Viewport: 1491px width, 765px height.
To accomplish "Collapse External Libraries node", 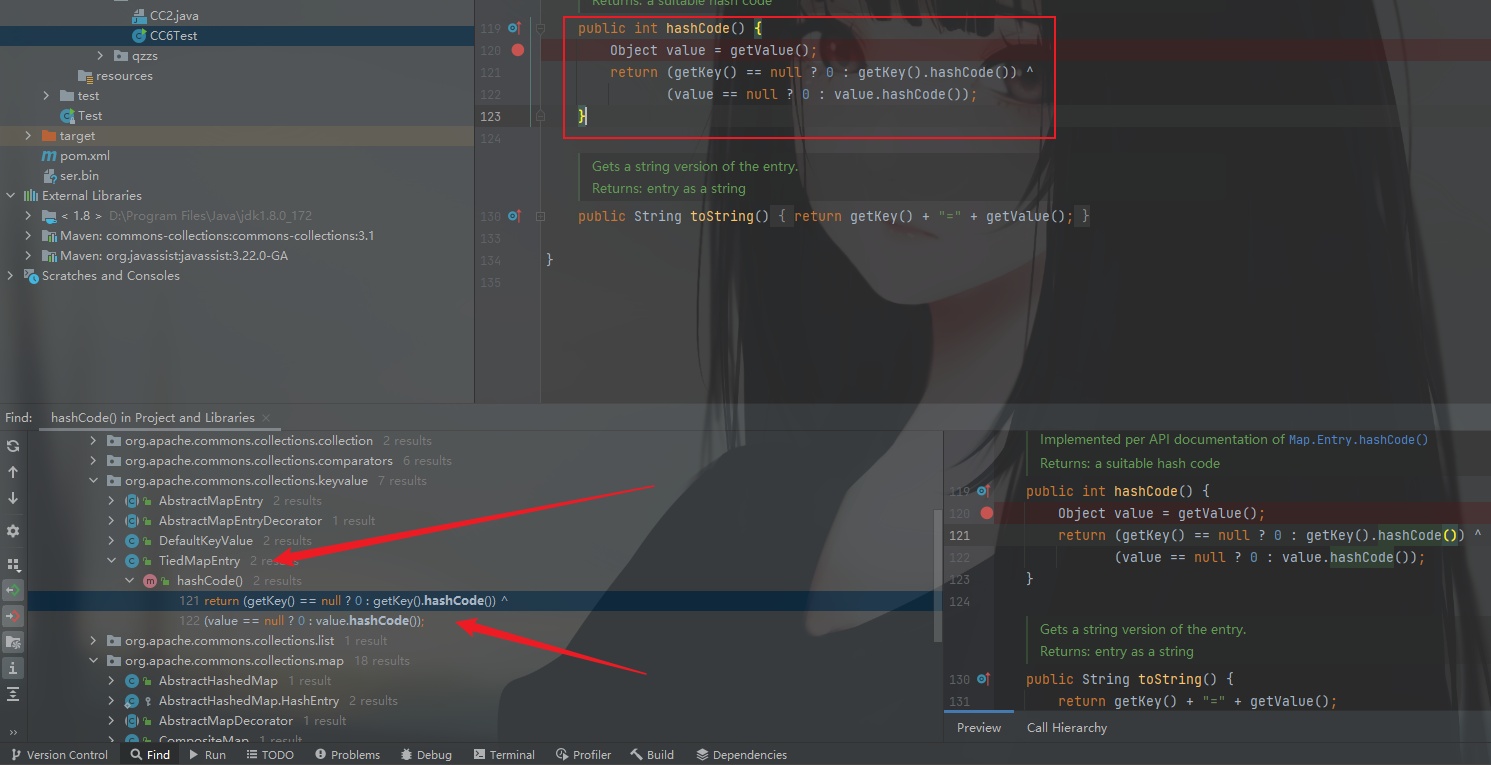I will click(11, 196).
